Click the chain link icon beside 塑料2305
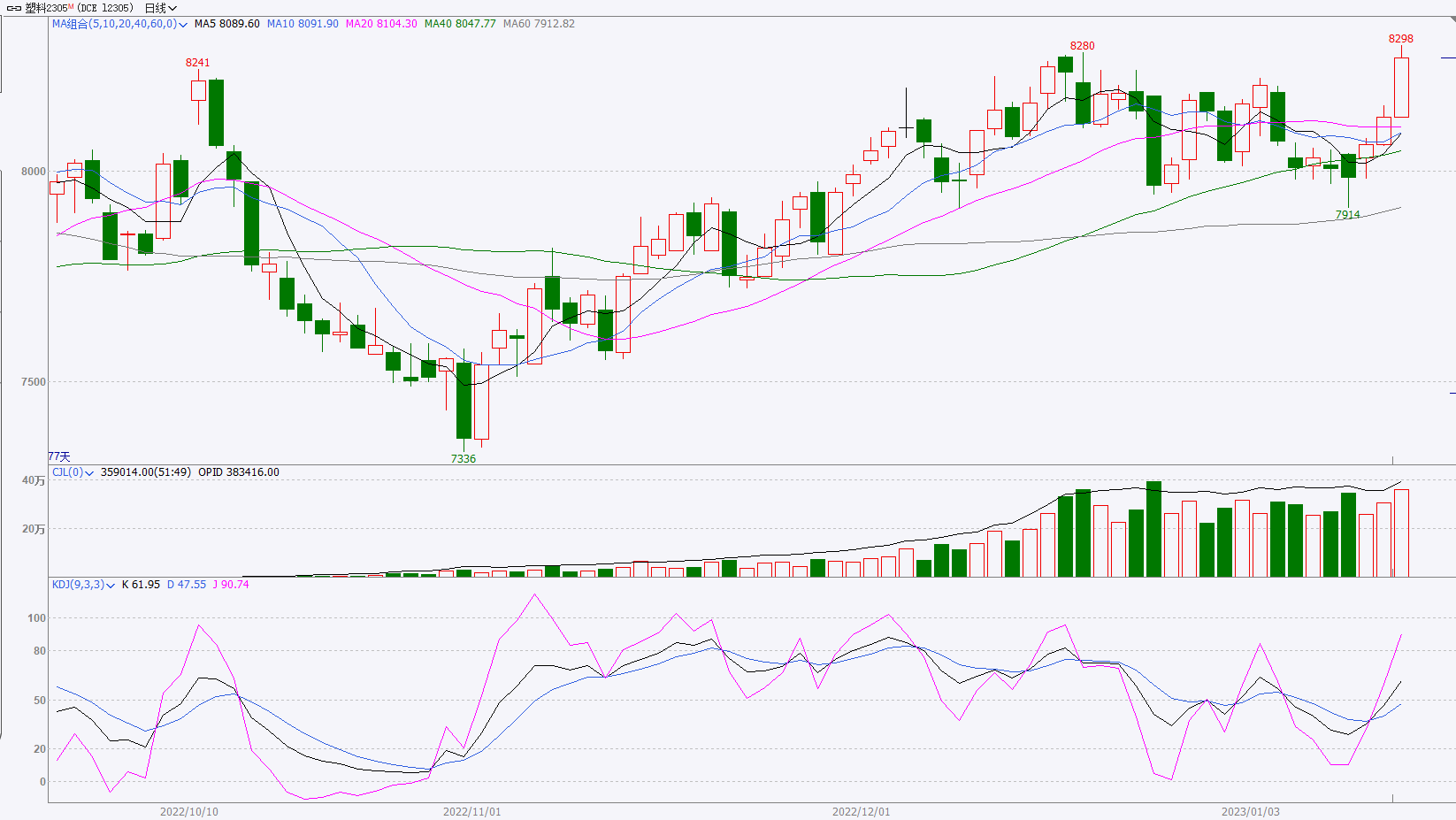This screenshot has height=820, width=1456. (14, 8)
